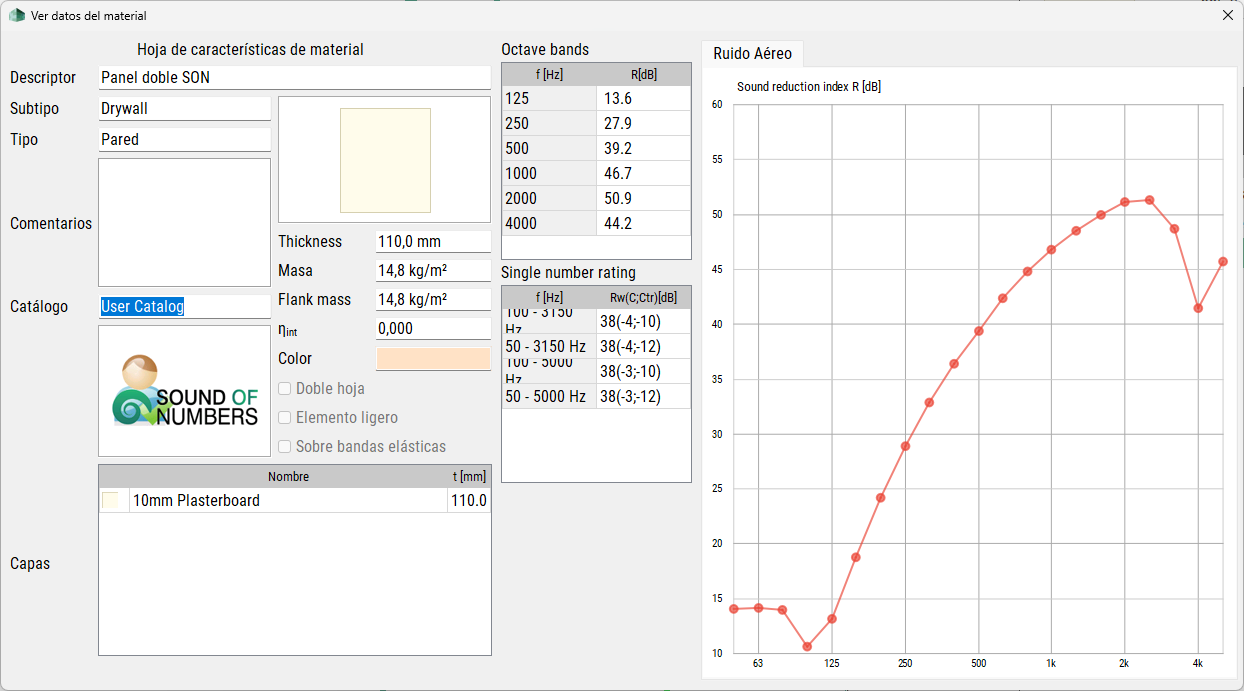Click the 10mm Plasterboard layer color box

(x=110, y=500)
